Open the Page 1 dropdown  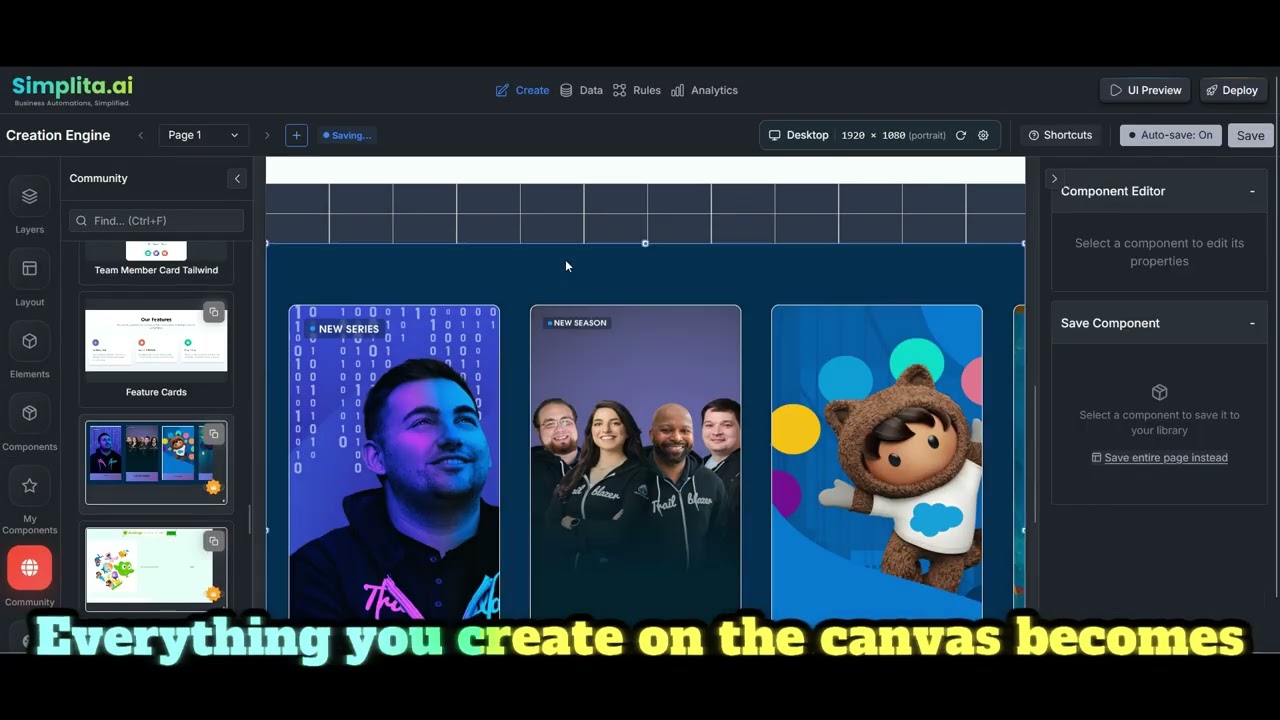click(x=203, y=135)
